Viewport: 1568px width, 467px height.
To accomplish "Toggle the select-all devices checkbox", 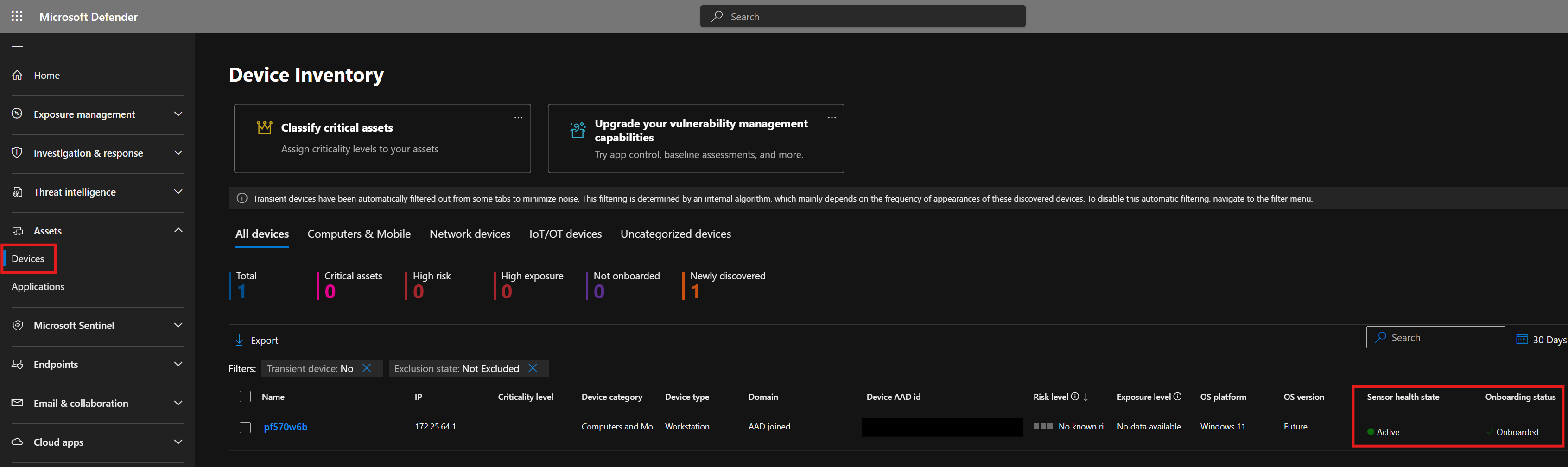I will click(245, 397).
